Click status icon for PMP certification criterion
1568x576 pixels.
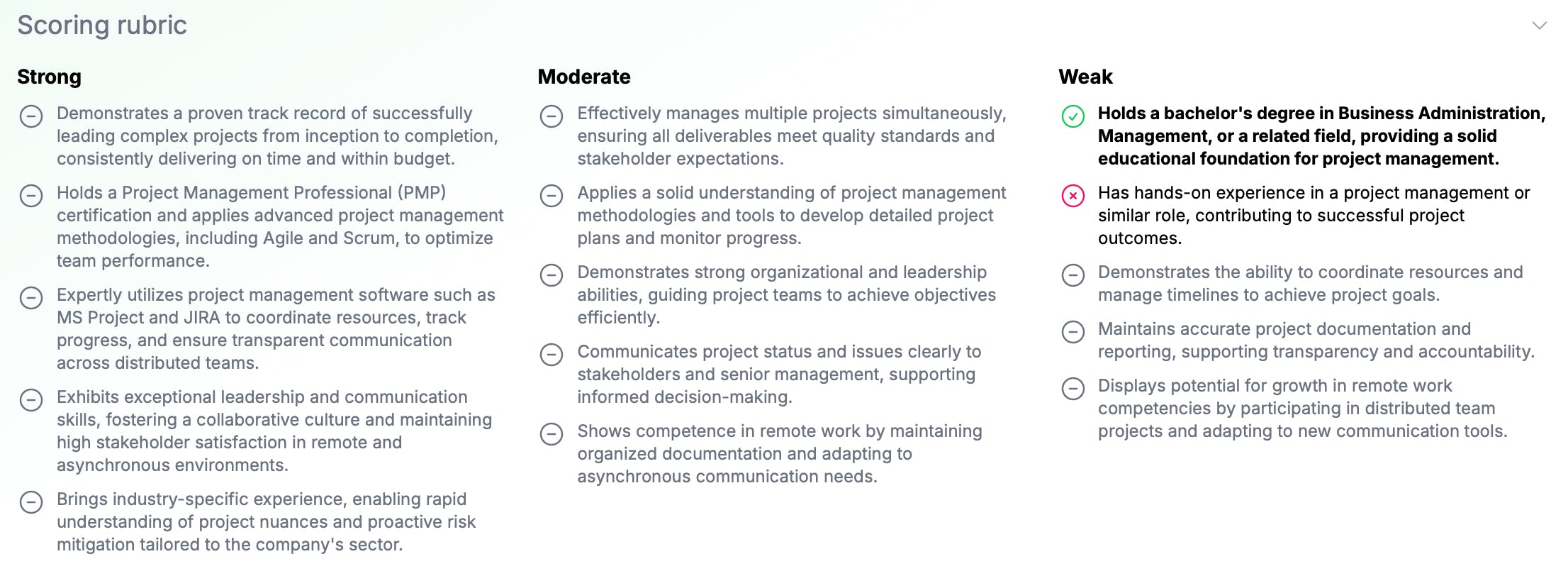point(31,195)
